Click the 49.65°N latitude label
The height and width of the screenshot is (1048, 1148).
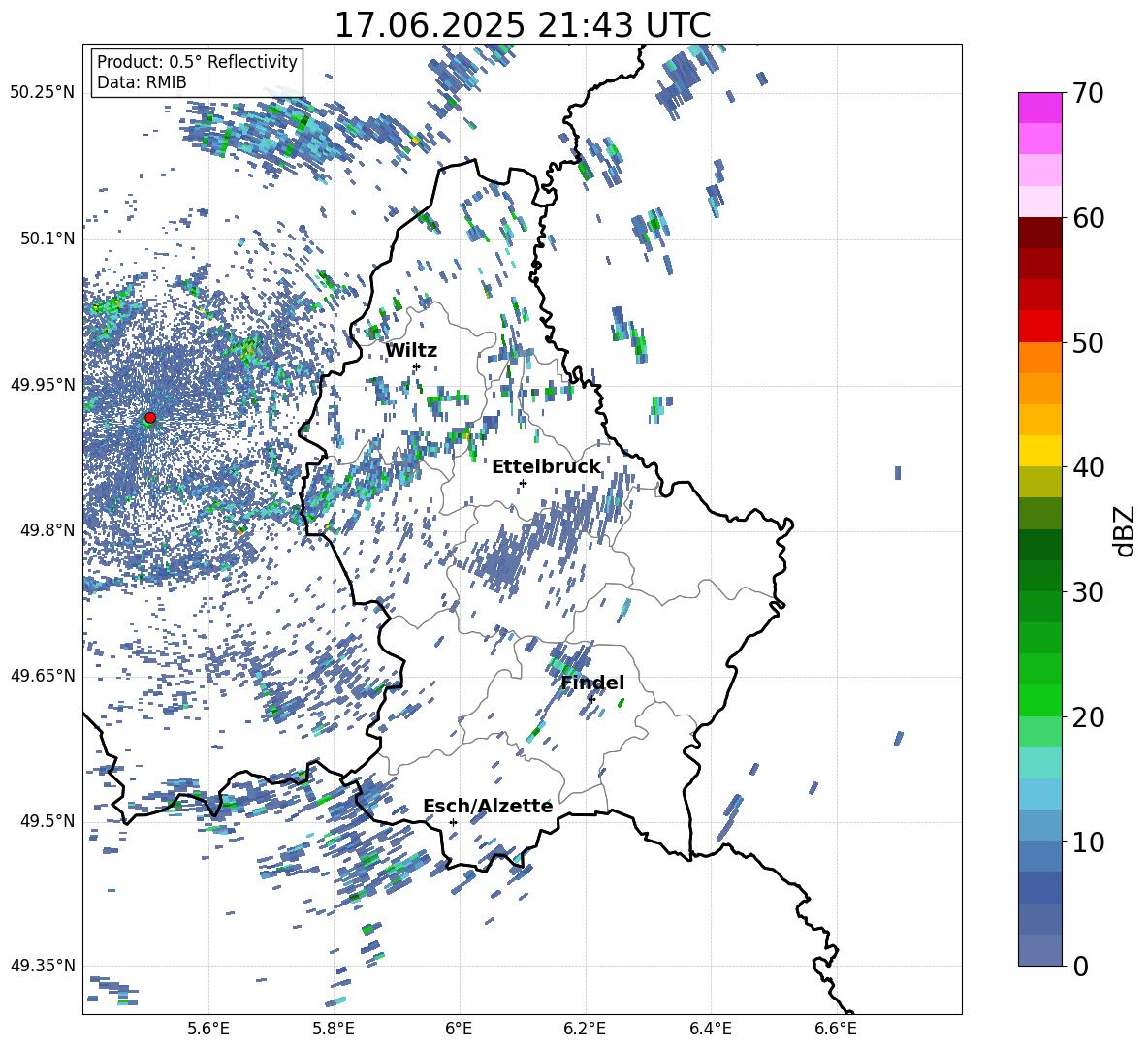[x=43, y=676]
